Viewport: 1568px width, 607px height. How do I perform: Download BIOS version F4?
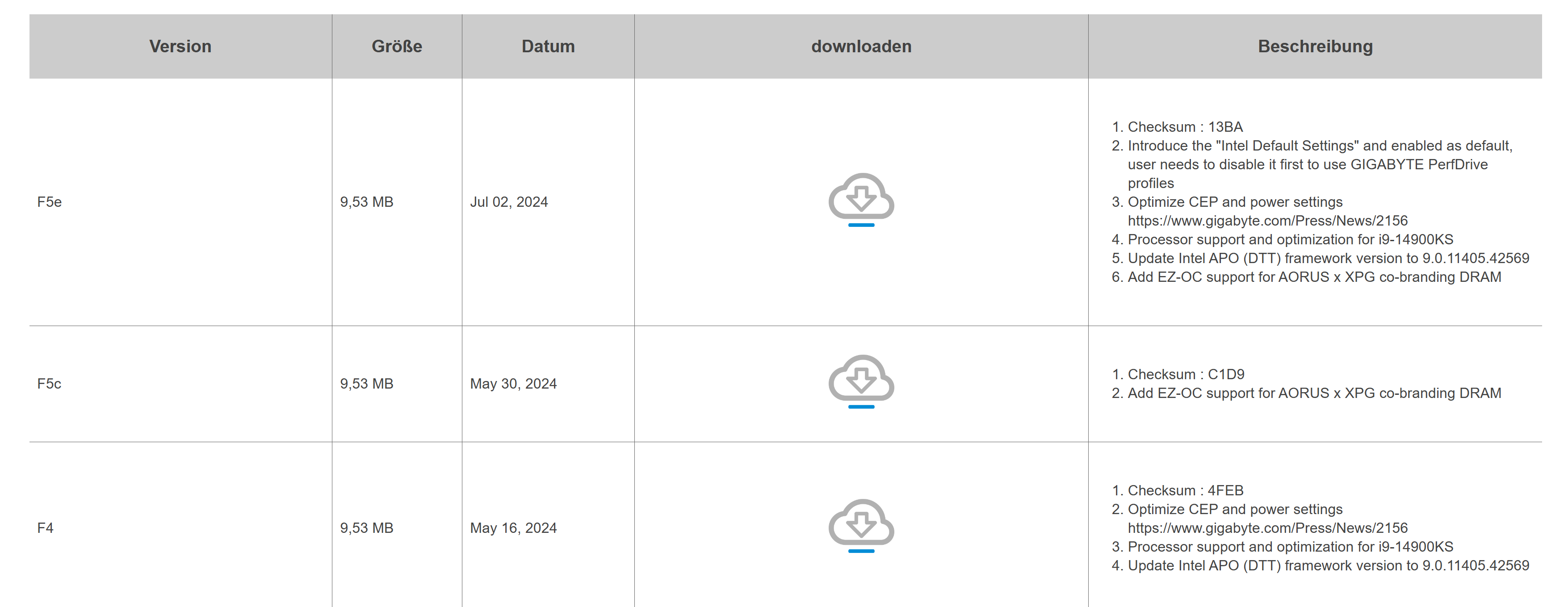[x=861, y=525]
